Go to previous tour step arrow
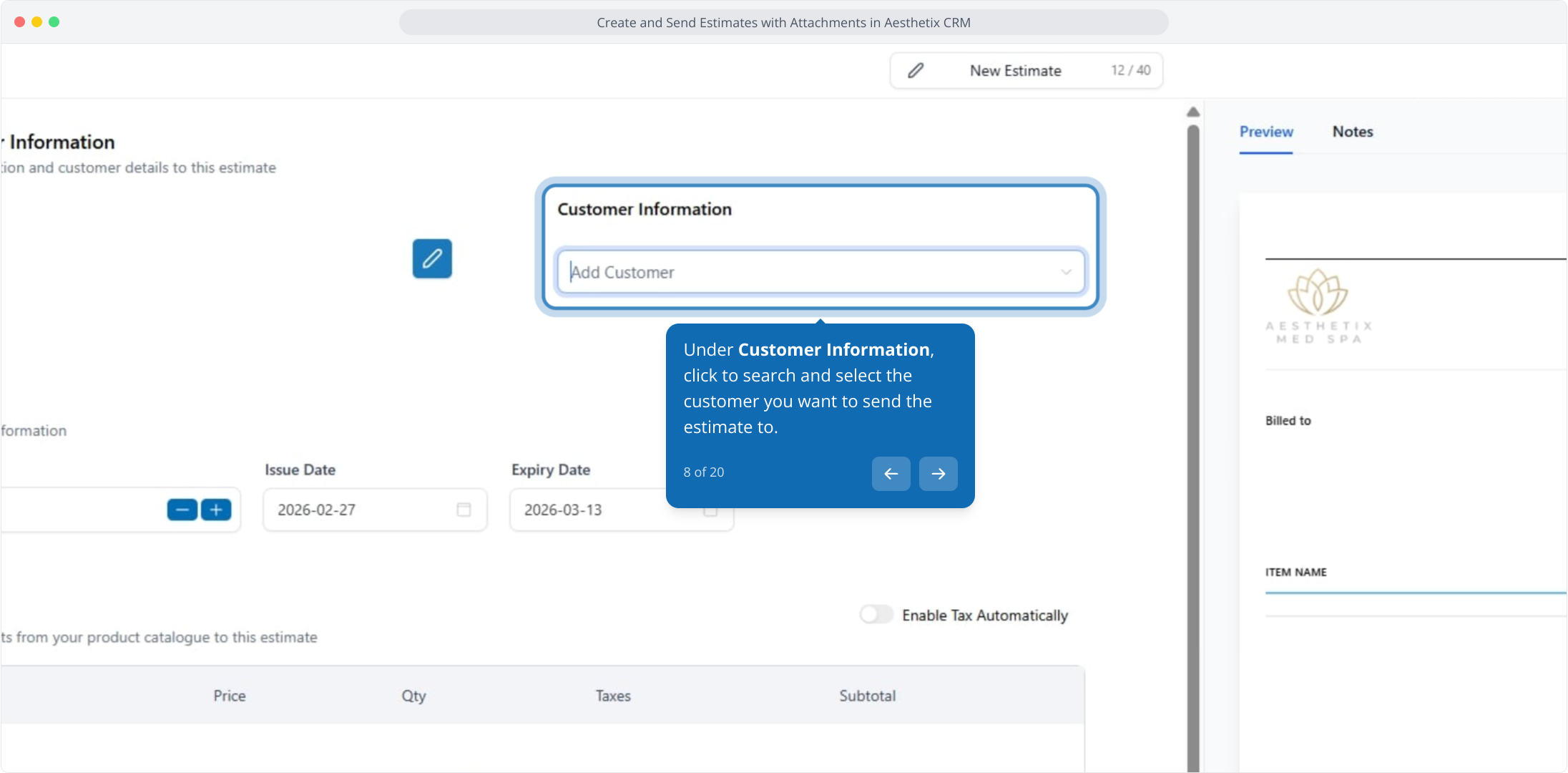This screenshot has width=1568, height=773. [891, 474]
